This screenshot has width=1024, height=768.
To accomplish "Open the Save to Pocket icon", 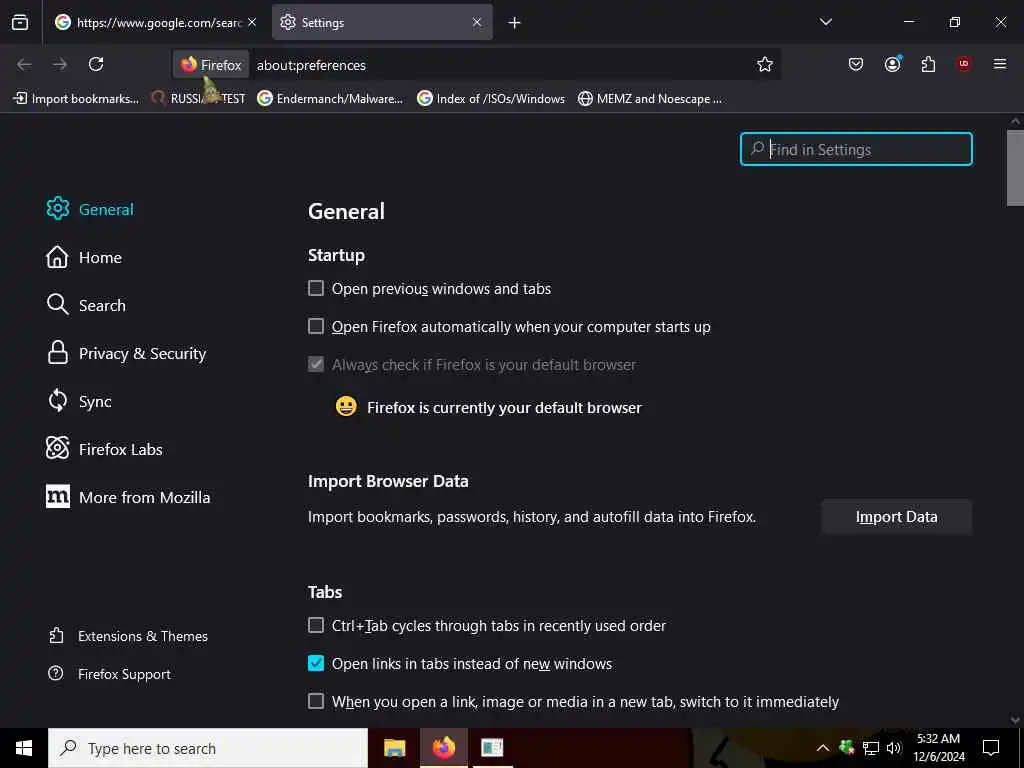I will pyautogui.click(x=856, y=64).
